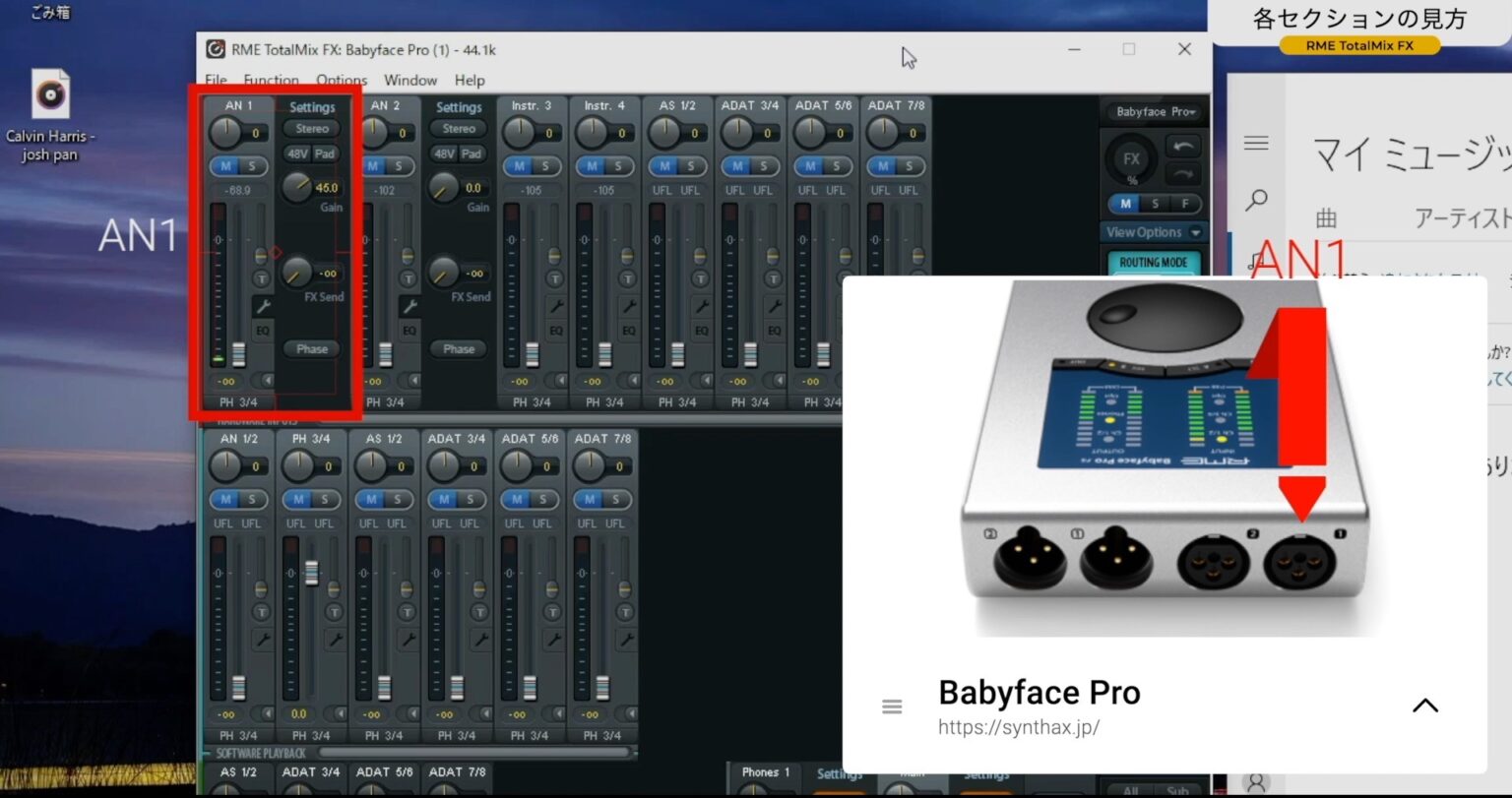The width and height of the screenshot is (1512, 798).
Task: Click the Gain knob set to 45.0 on AN 1
Action: (298, 187)
